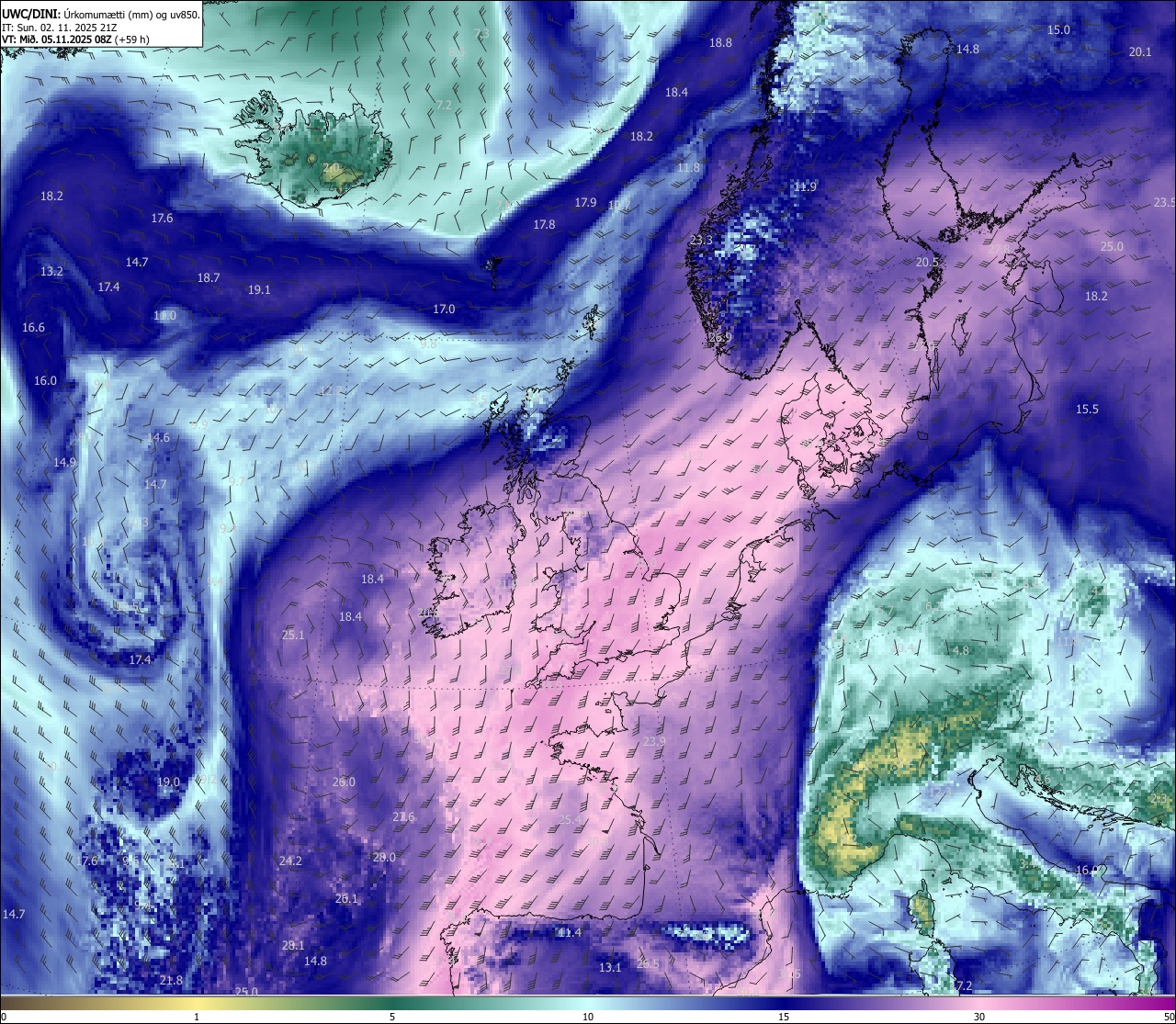The height and width of the screenshot is (1024, 1176).
Task: Click the 21.8 value label
Action: click(x=171, y=981)
